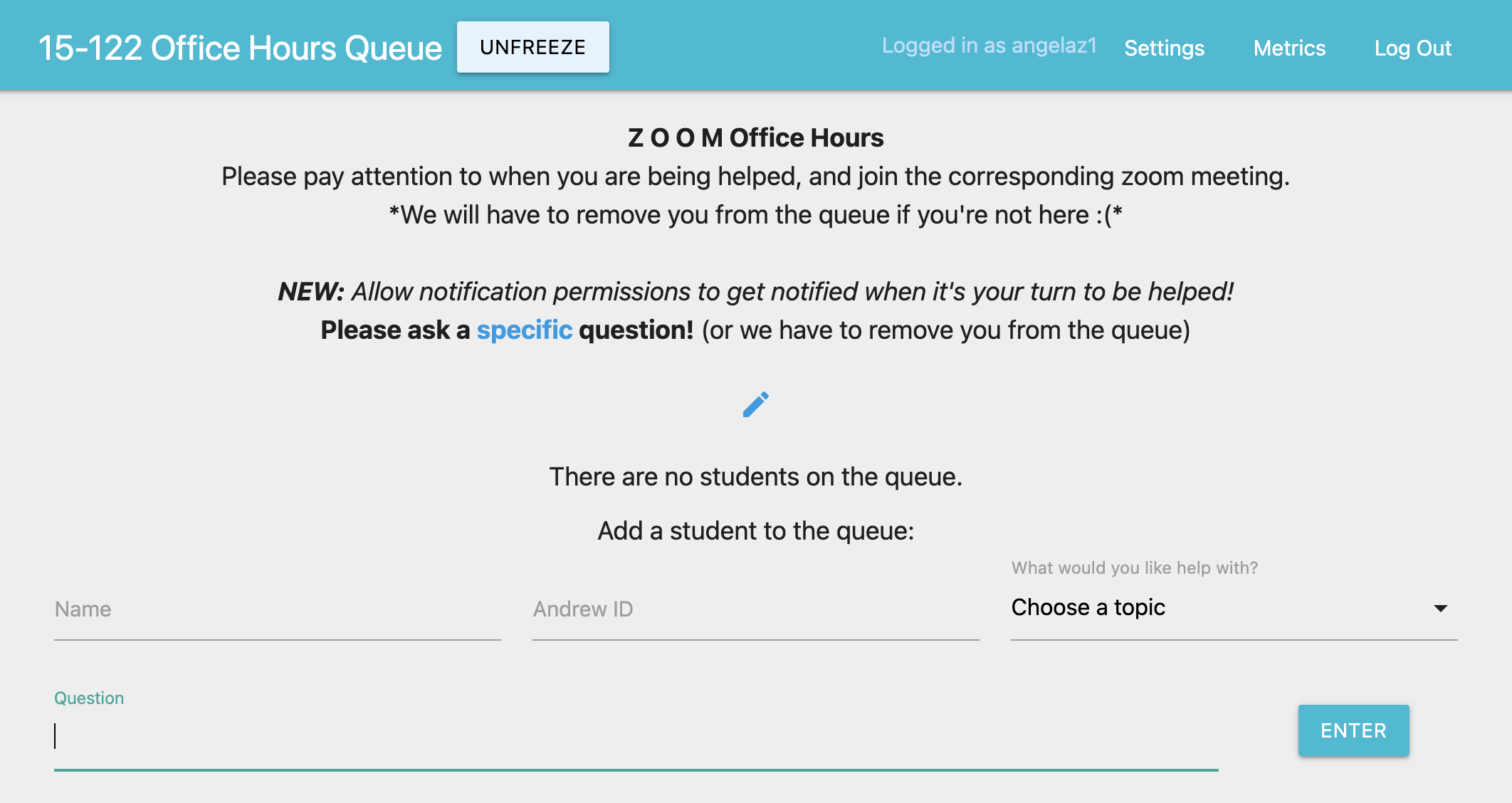
Task: Submit the form with ENTER button
Action: pyautogui.click(x=1353, y=730)
